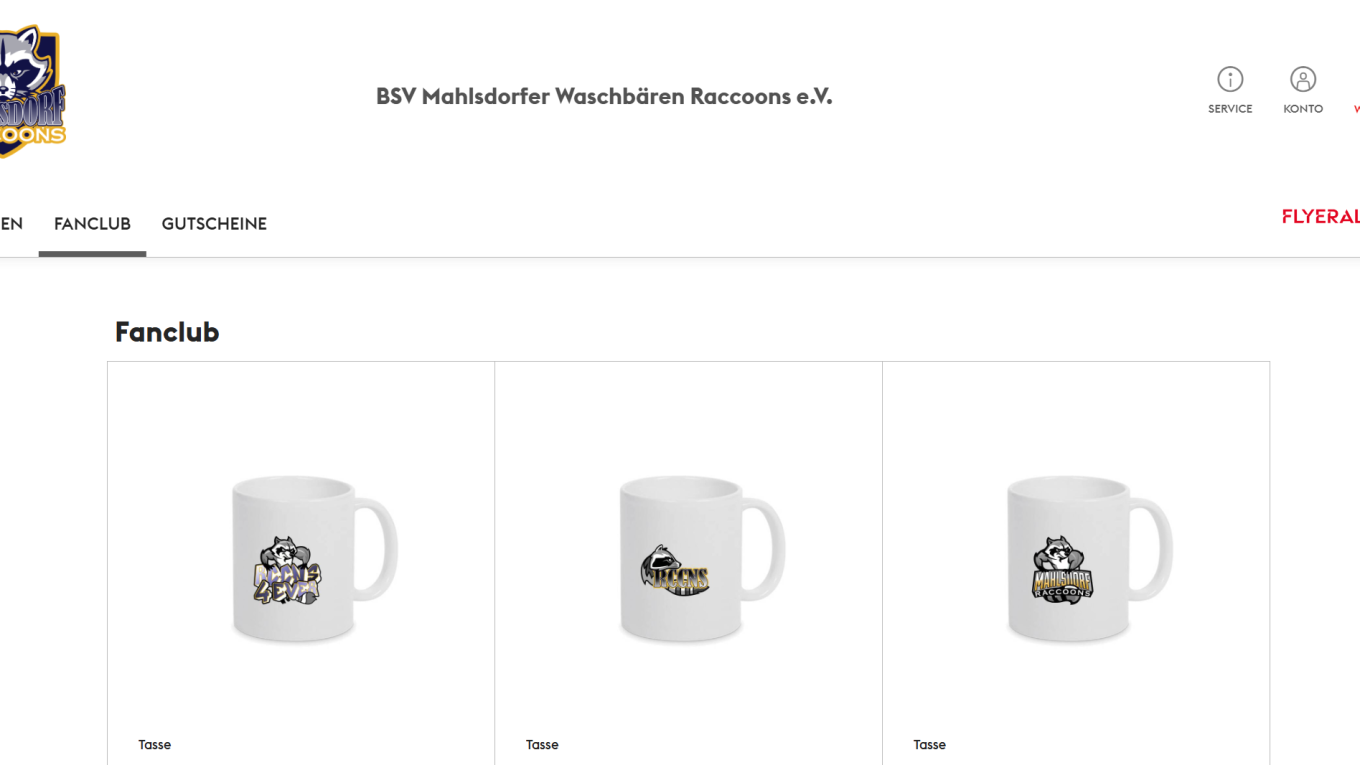1360x765 pixels.
Task: Open the third product's Tasse label
Action: tap(930, 745)
